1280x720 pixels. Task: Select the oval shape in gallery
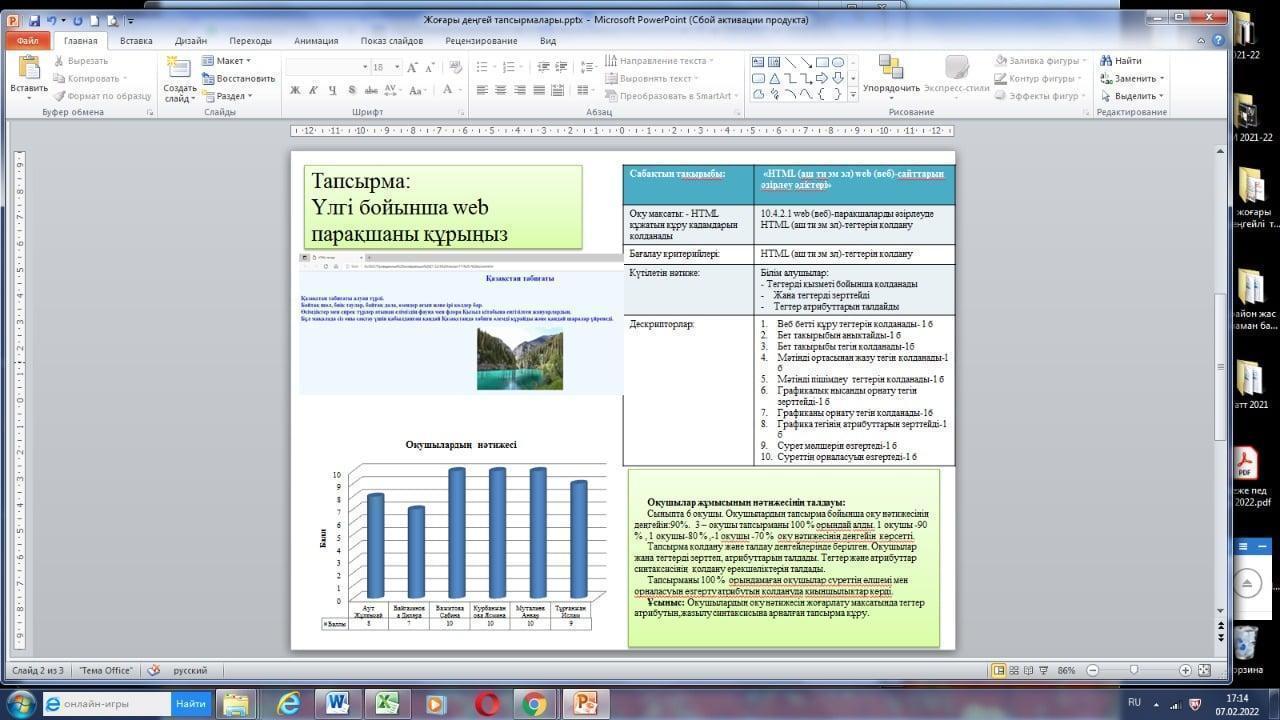[838, 62]
